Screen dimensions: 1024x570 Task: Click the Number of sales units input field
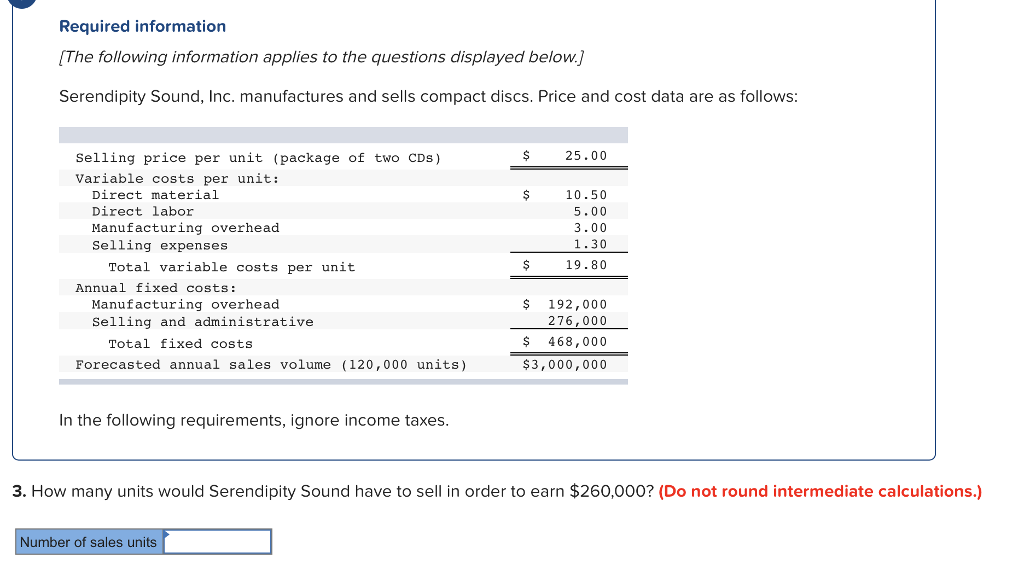[217, 542]
